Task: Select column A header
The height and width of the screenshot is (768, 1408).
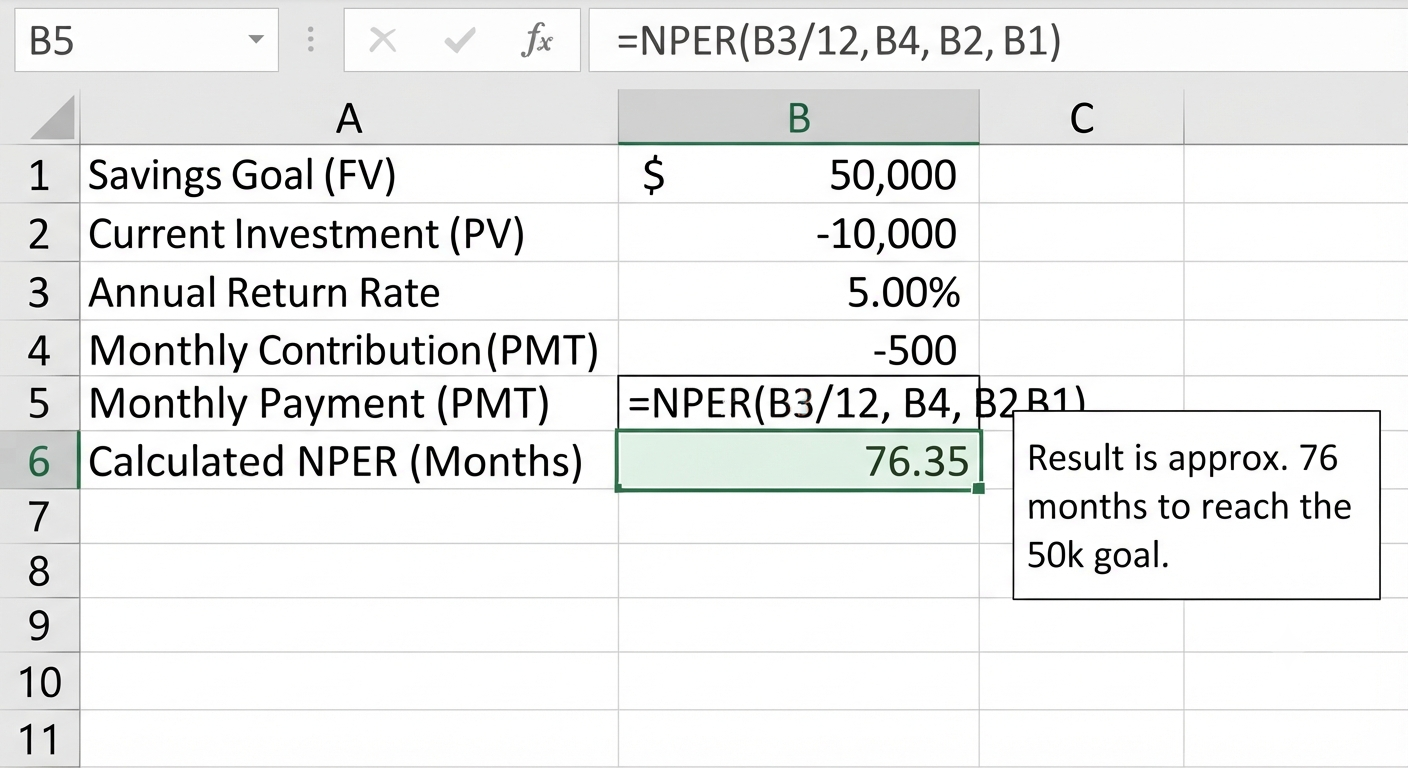Action: coord(348,118)
